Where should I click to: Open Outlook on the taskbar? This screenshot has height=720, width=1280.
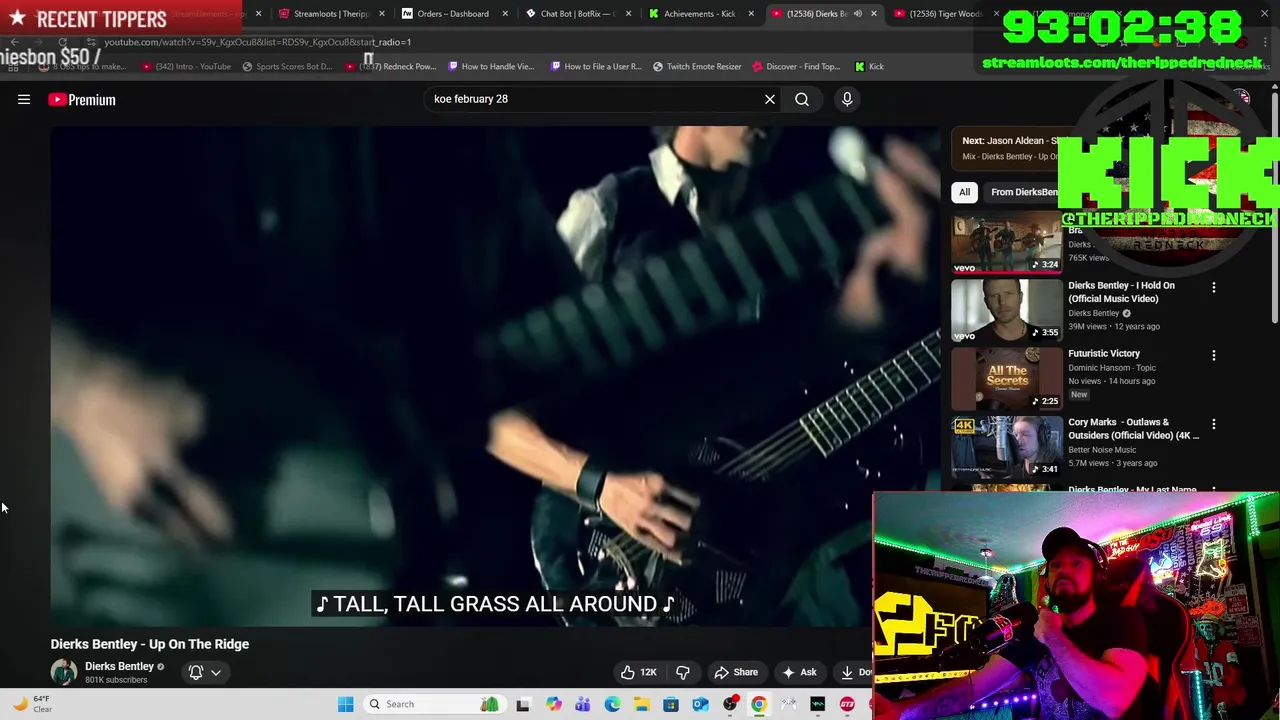(700, 704)
